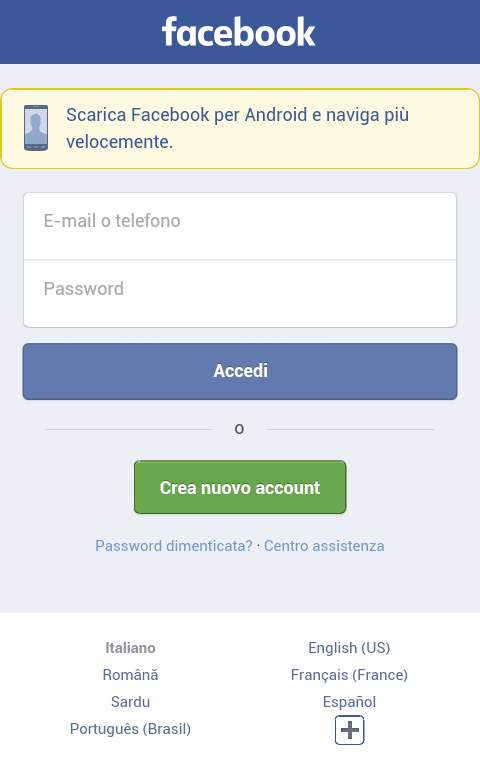Focus the 'E-mail o telefono' input field
Image resolution: width=480 pixels, height=763 pixels.
pos(240,226)
